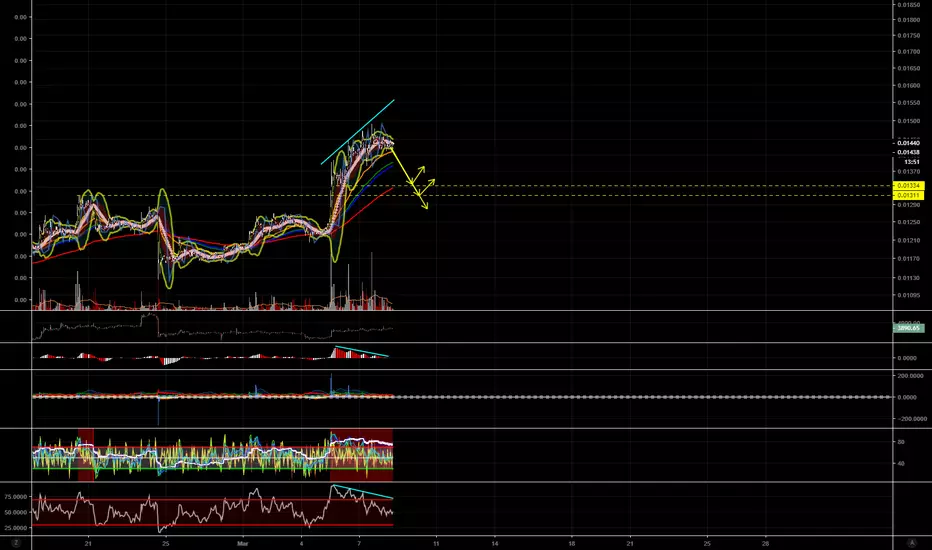
Task: Click the 13:51 countdown label on price axis
Action: coord(912,162)
